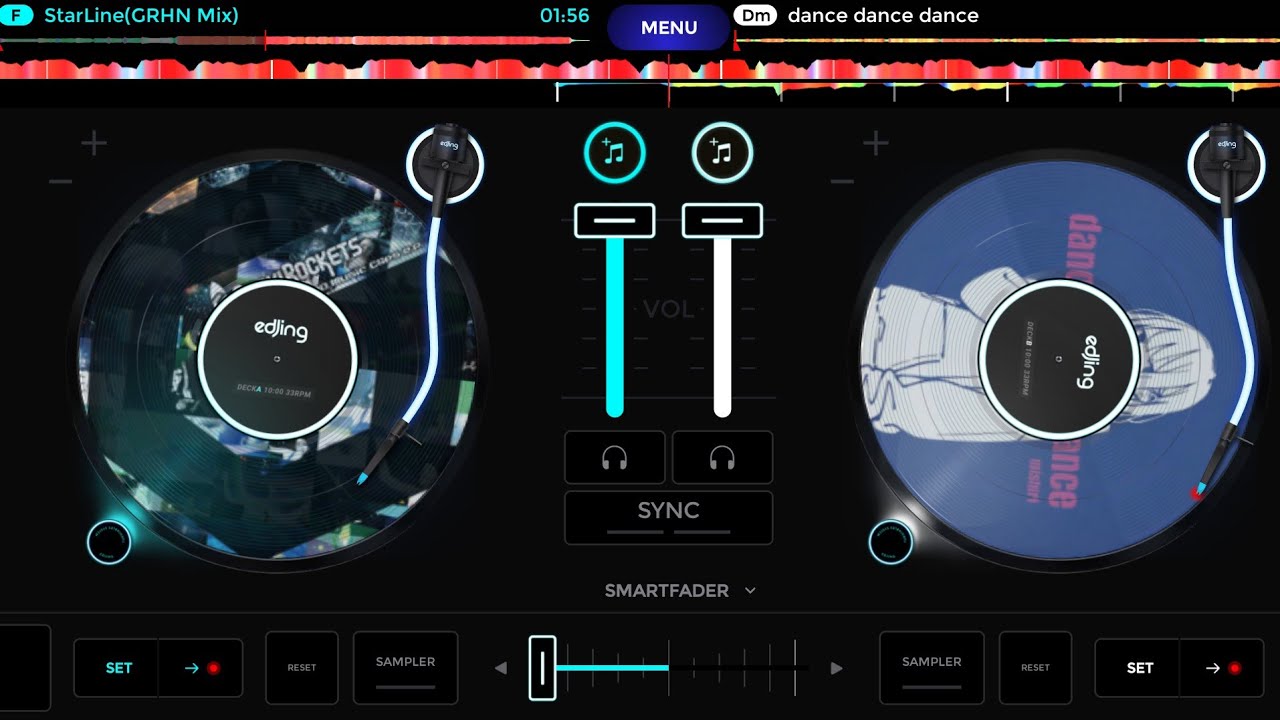The height and width of the screenshot is (720, 1280).
Task: Nudge crossfader with the right arrow
Action: (837, 668)
